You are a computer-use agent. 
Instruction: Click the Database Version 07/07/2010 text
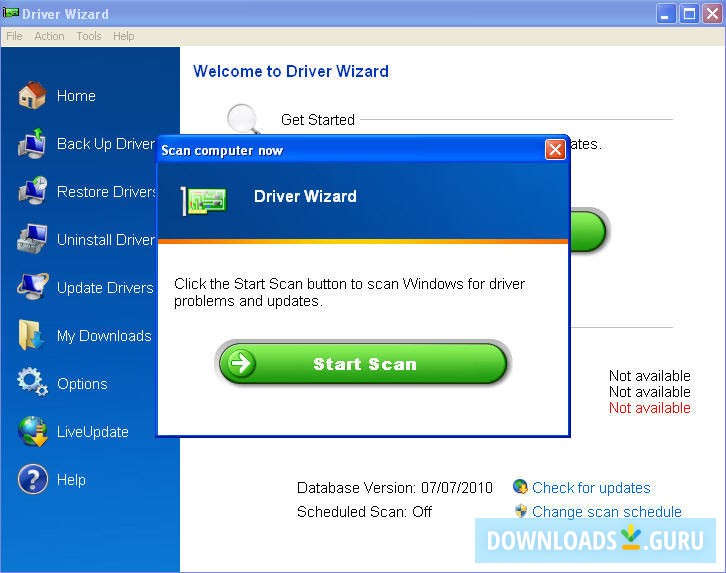(394, 488)
